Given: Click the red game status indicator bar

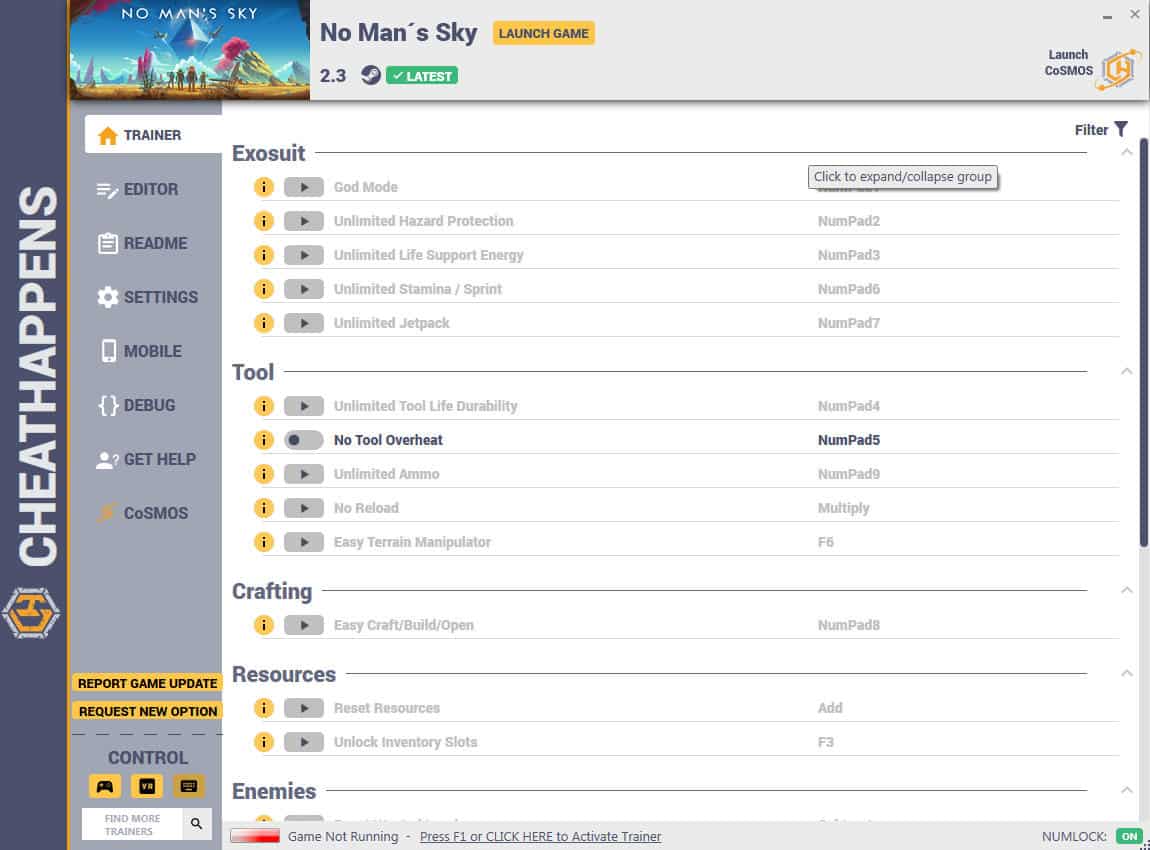Looking at the screenshot, I should pyautogui.click(x=255, y=836).
